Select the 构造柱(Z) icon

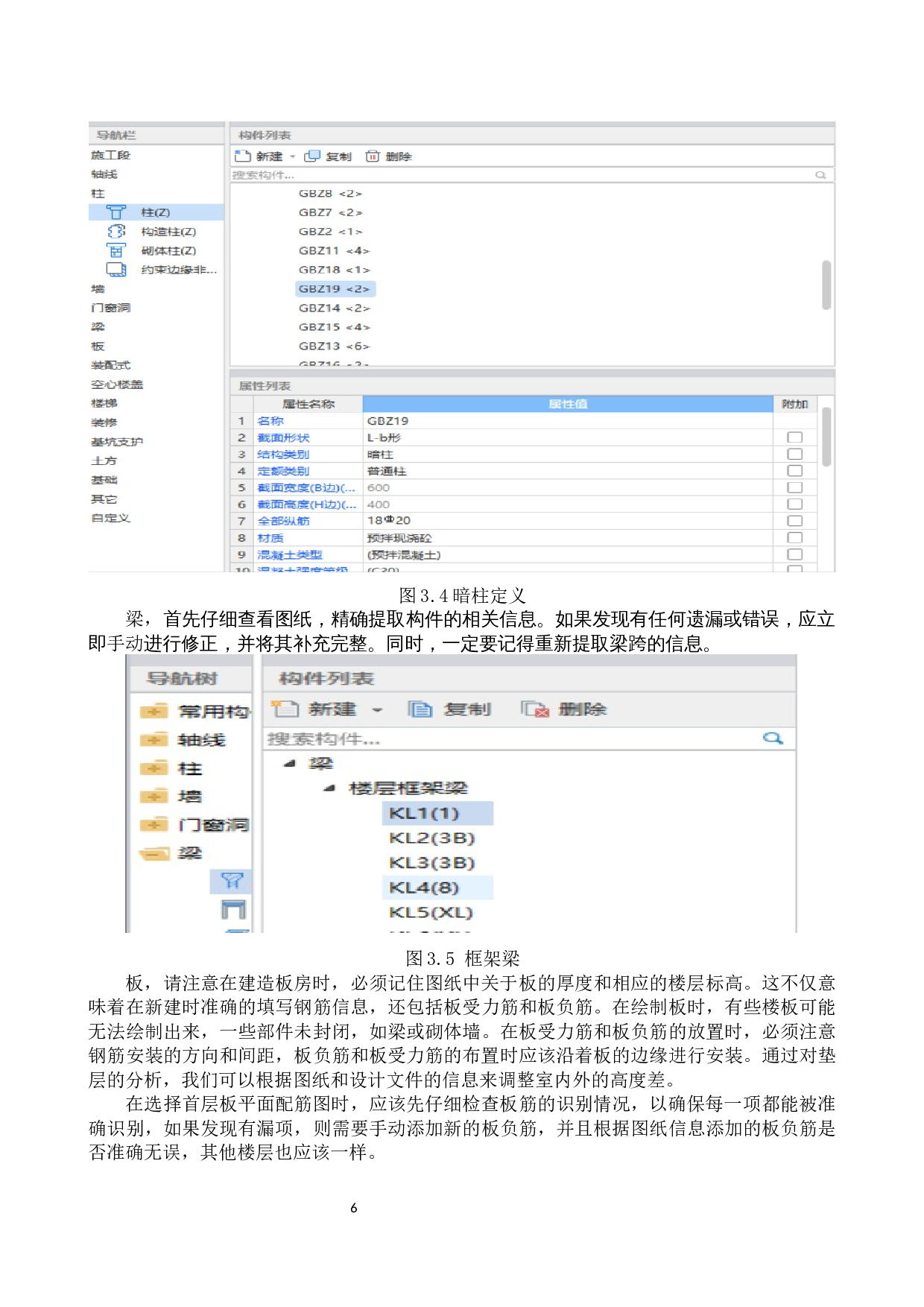tap(116, 232)
